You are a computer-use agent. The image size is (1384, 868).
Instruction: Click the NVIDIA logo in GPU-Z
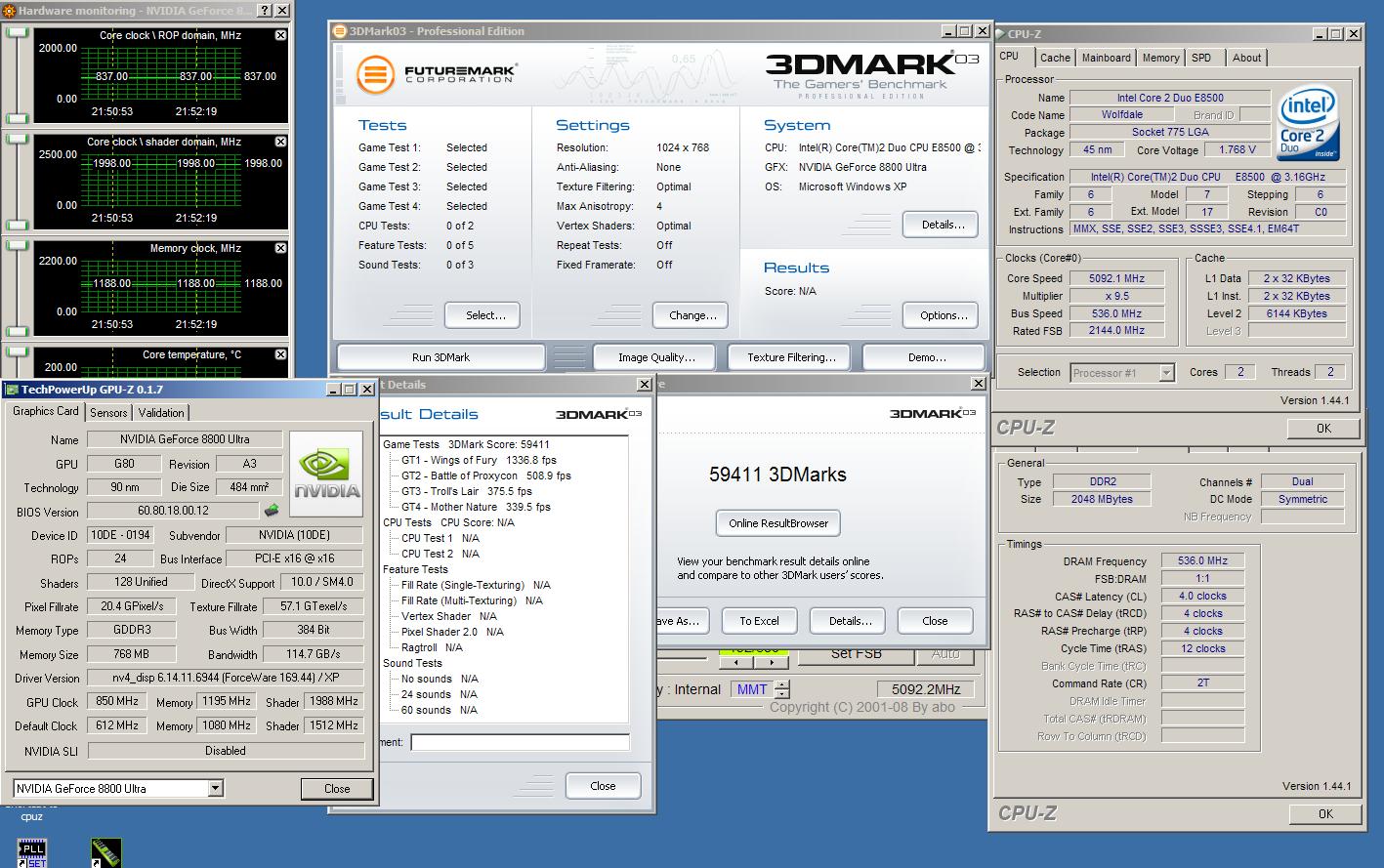326,474
